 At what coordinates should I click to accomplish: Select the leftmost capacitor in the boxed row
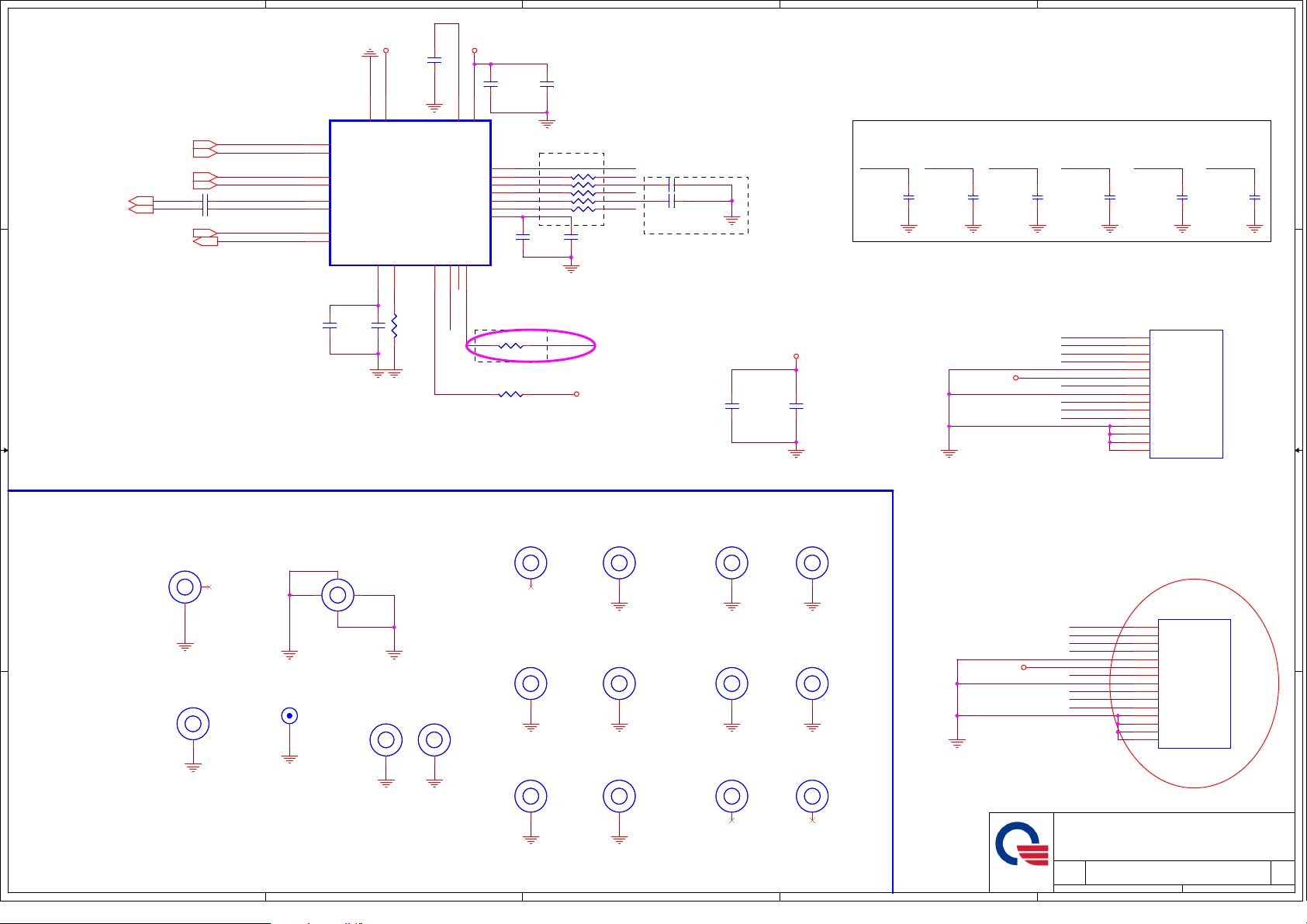tap(909, 197)
